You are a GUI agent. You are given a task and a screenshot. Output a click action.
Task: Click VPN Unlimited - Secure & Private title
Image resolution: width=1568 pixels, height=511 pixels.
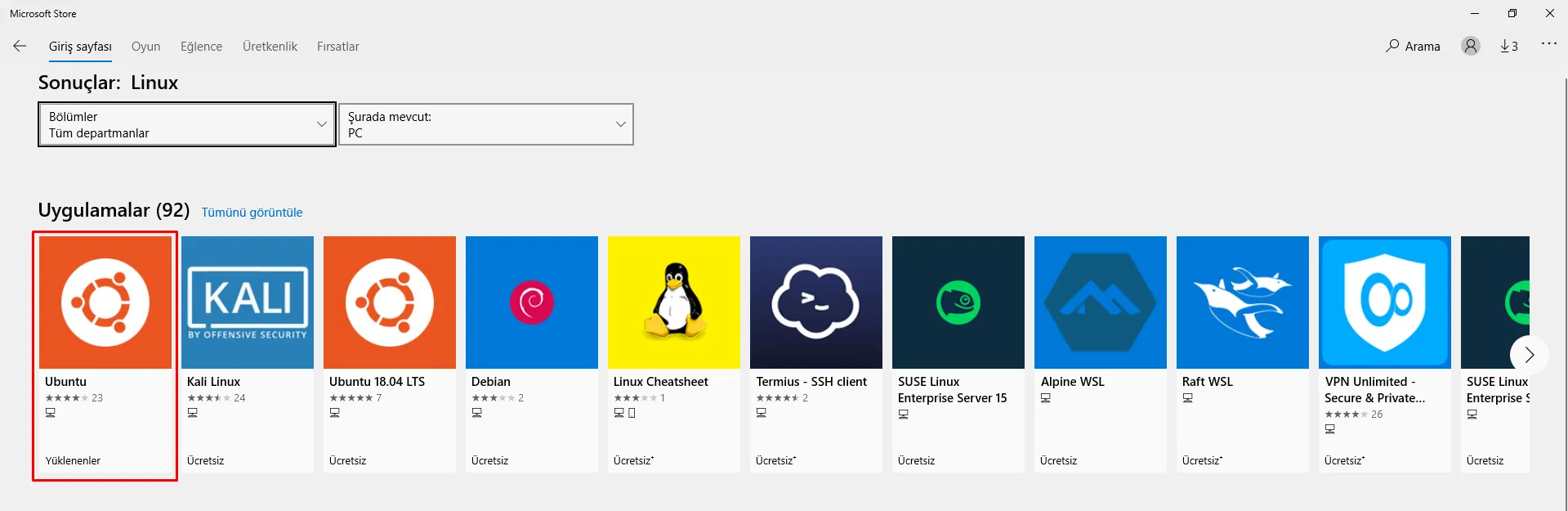point(1375,390)
